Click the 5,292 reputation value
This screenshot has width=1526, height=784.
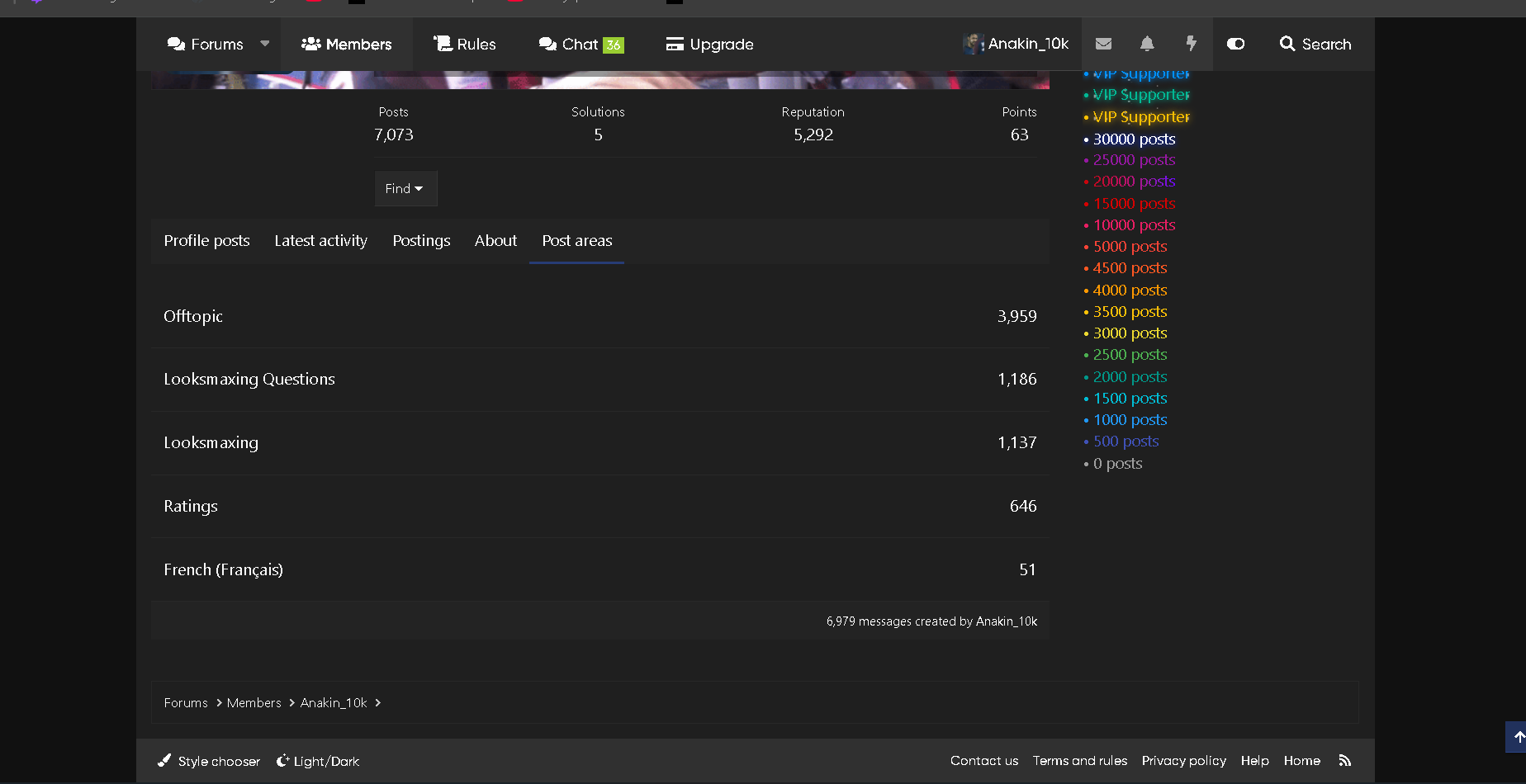[813, 135]
